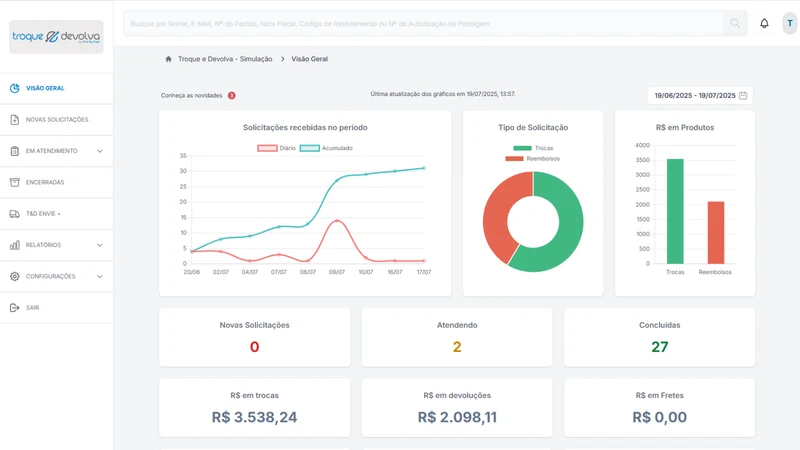Open Em Atendimento menu item
This screenshot has height=450, width=800.
coord(56,151)
